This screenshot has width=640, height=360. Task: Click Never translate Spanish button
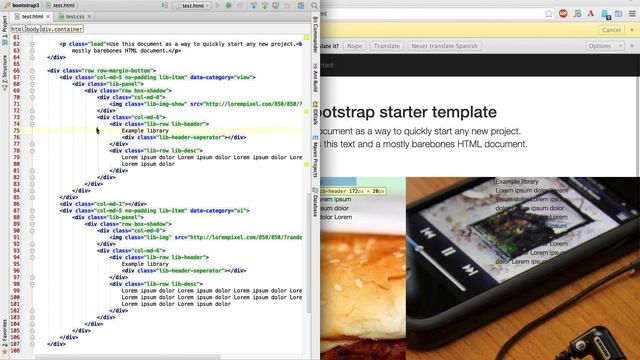pos(444,46)
